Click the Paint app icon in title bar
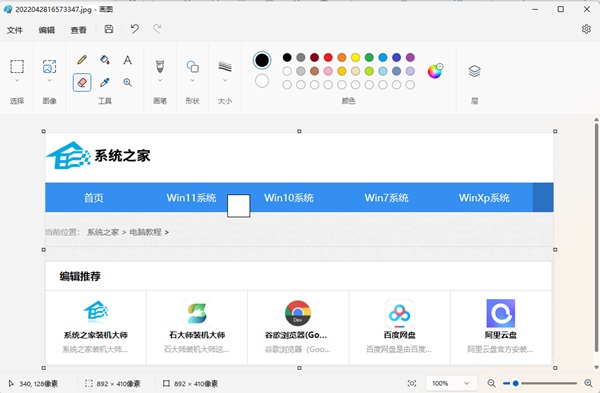The height and width of the screenshot is (393, 600). pos(8,9)
